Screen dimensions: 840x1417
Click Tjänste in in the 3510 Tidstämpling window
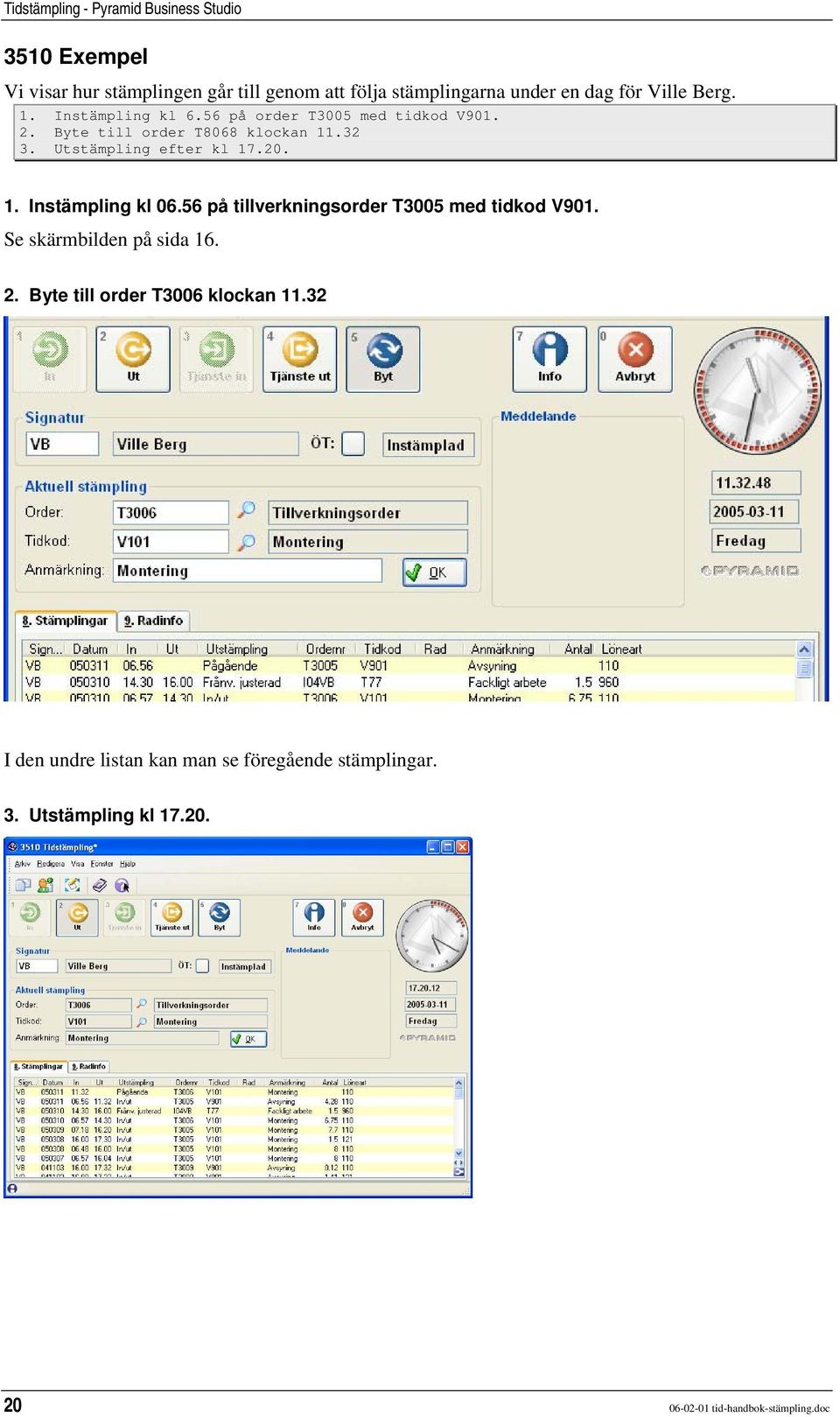tap(124, 917)
